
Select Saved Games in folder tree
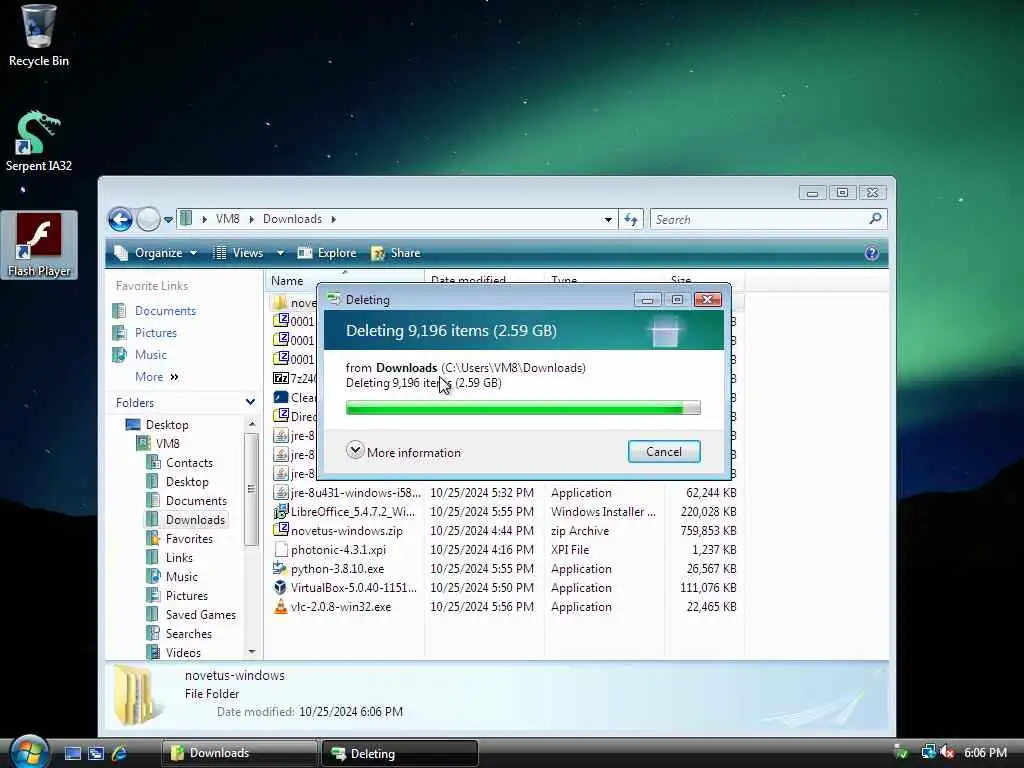pos(191,615)
